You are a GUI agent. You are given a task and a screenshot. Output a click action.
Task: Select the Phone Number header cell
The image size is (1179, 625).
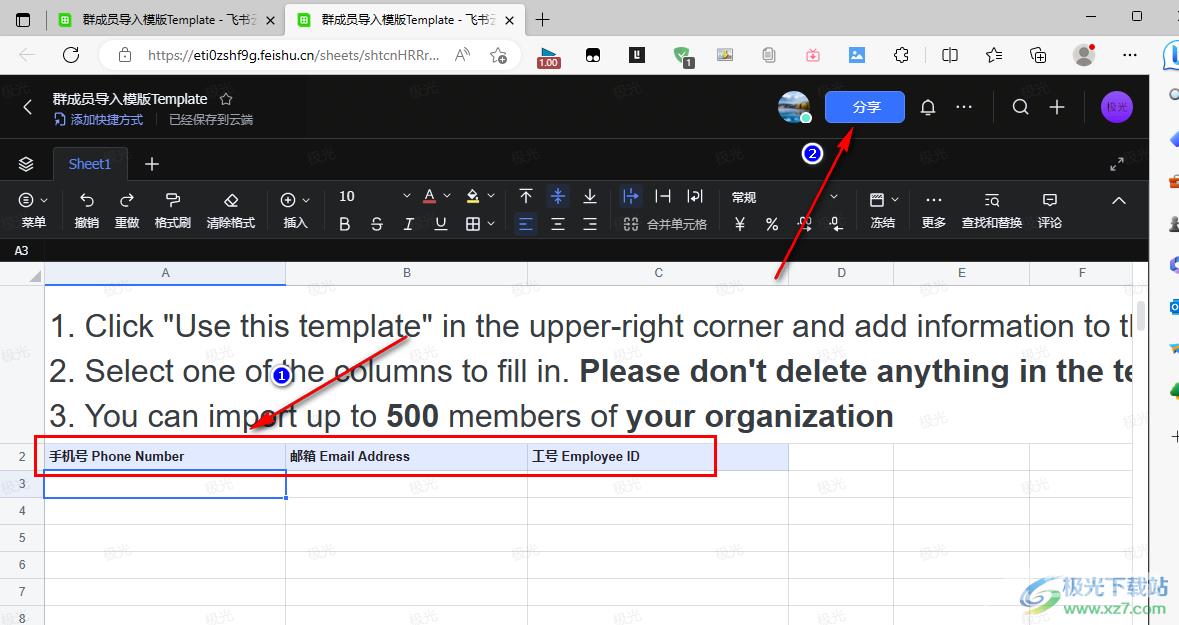coord(165,457)
